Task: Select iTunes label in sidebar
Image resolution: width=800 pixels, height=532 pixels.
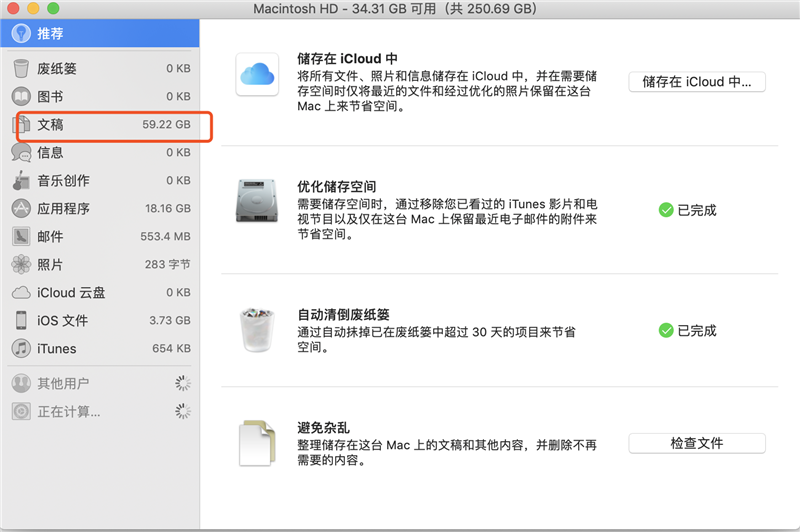Action: coord(57,349)
